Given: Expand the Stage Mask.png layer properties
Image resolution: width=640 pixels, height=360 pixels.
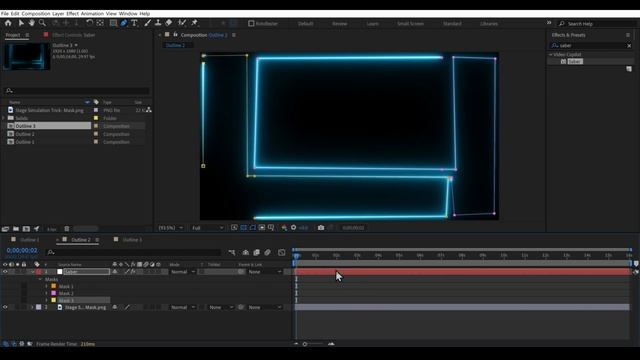Looking at the screenshot, I should tap(32, 307).
